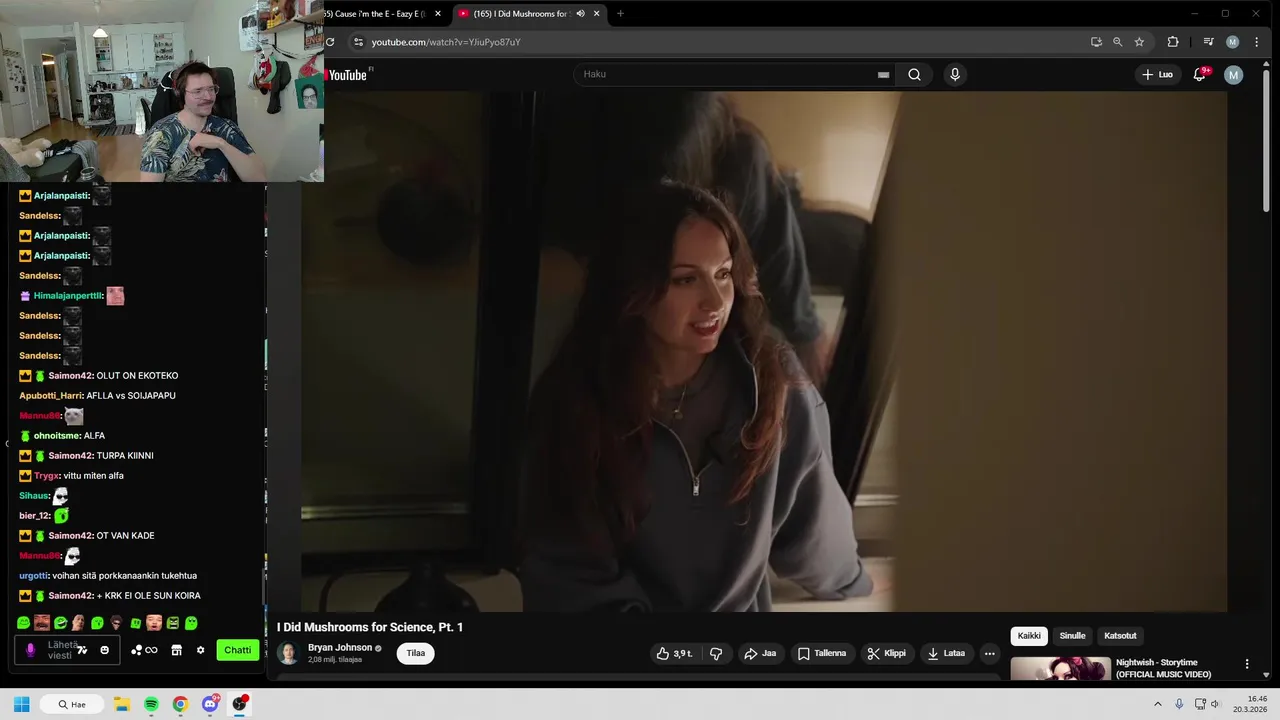The width and height of the screenshot is (1280, 720).
Task: Create a clip with Klippi button
Action: (887, 654)
